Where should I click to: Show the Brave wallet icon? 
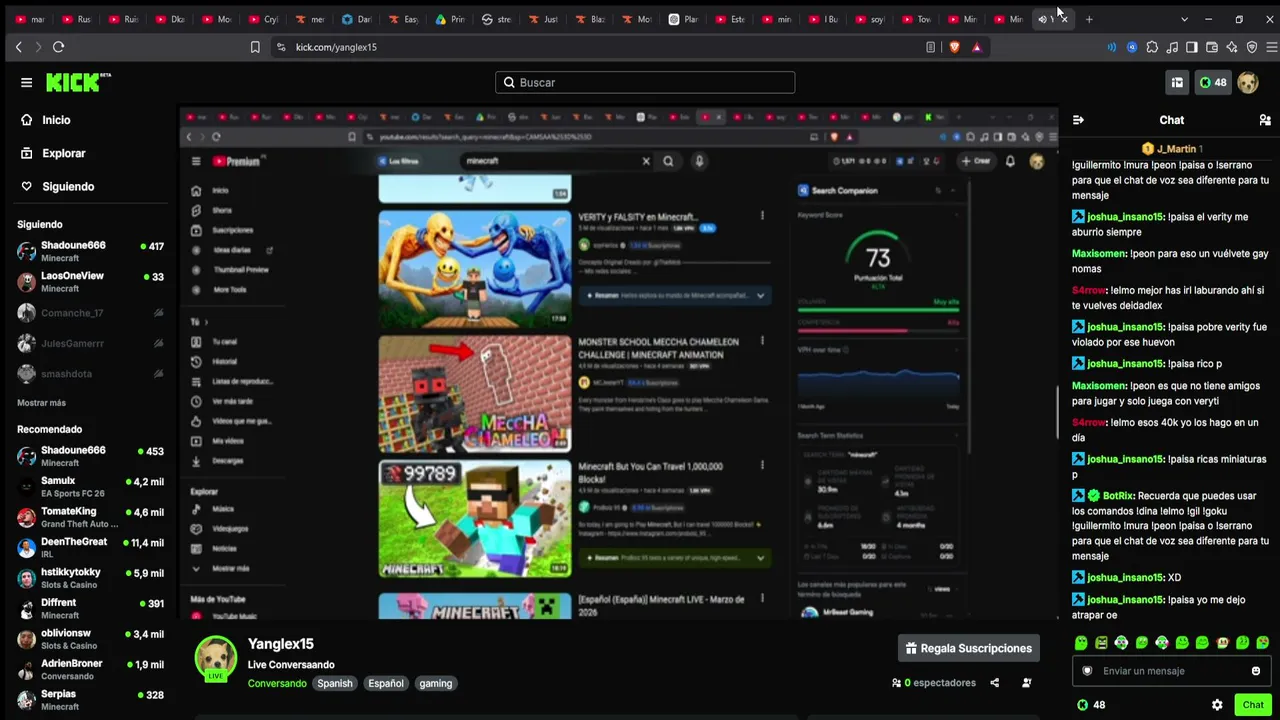[x=1212, y=47]
